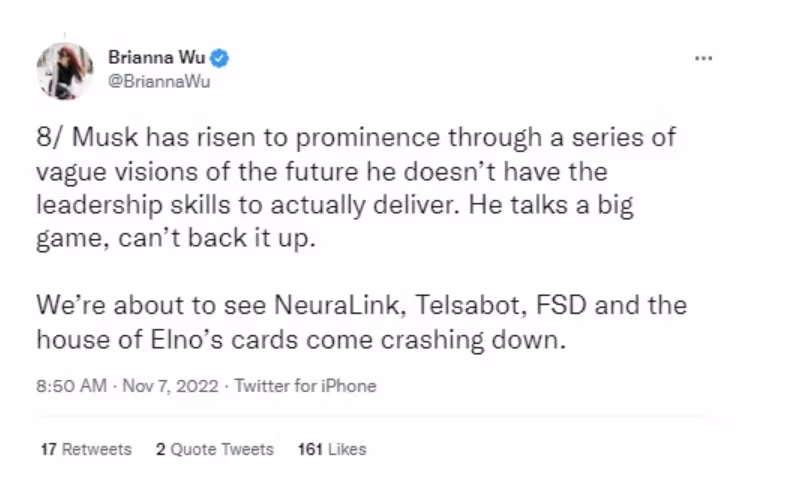Click the @BriannaWu handle
The image size is (800, 483).
(158, 82)
